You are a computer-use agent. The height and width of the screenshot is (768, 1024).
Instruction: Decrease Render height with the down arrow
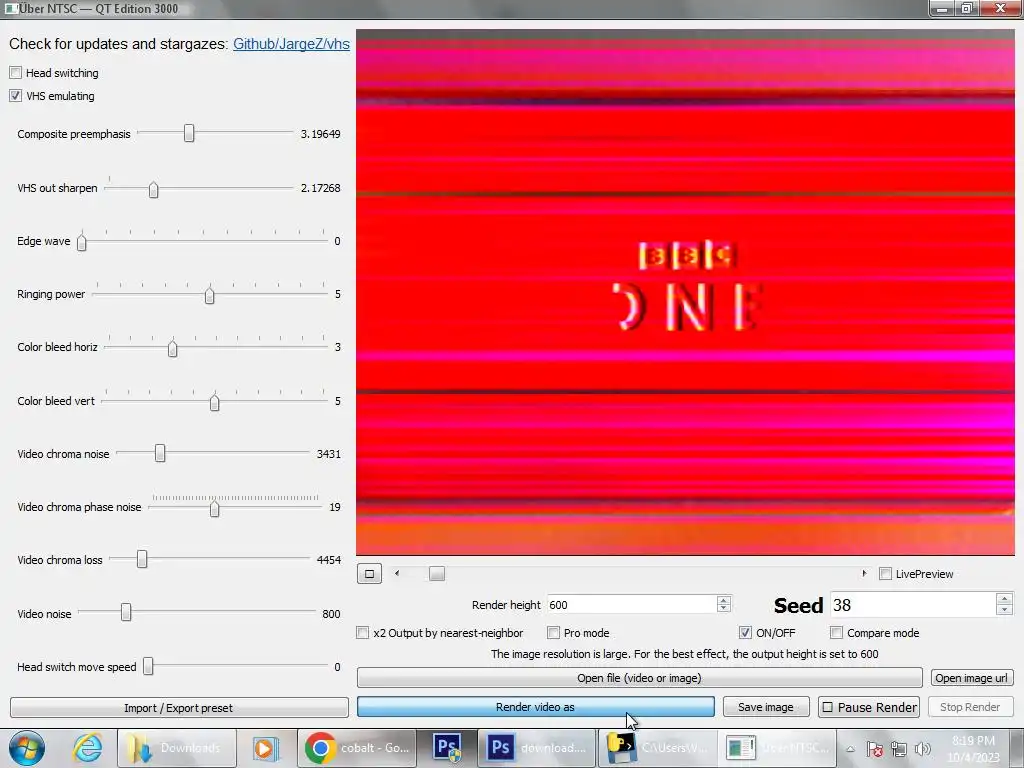[x=724, y=609]
